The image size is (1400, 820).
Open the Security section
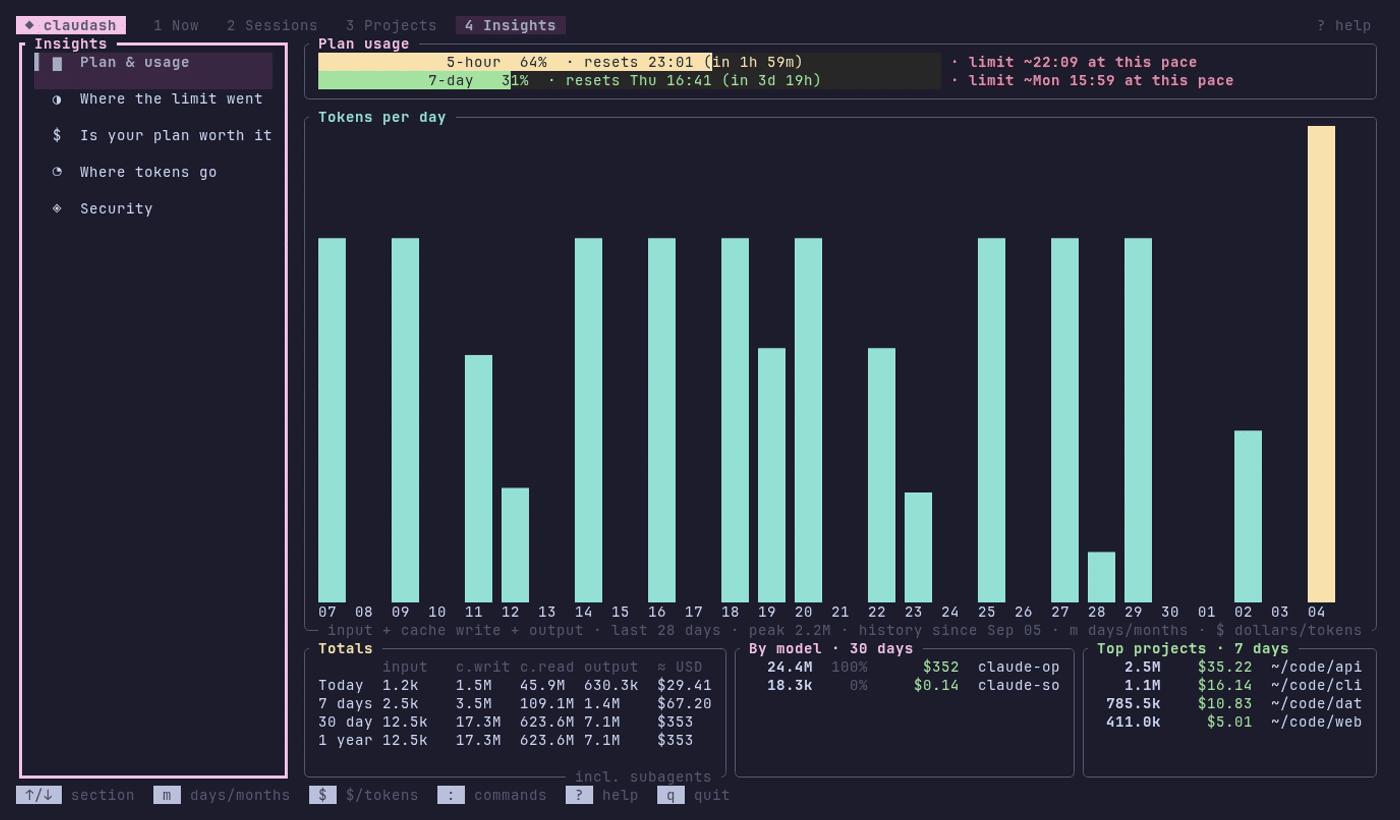[153, 209]
